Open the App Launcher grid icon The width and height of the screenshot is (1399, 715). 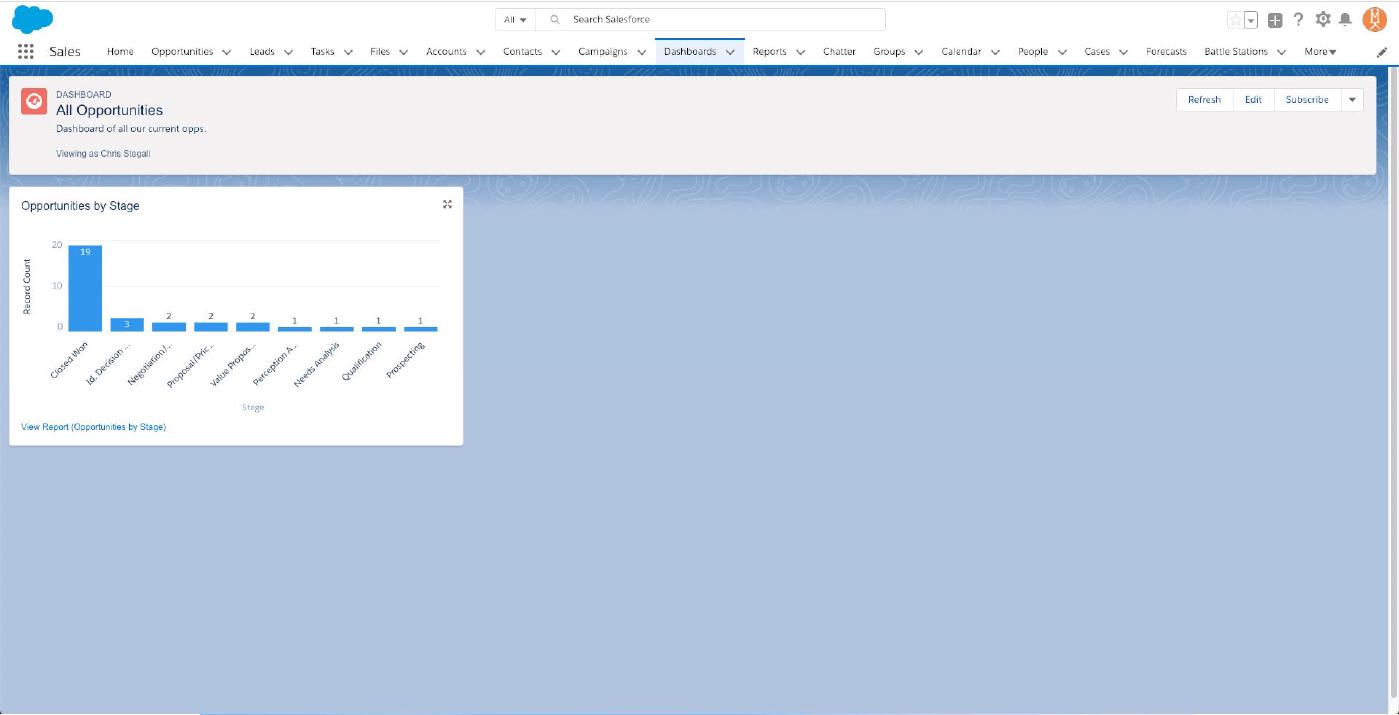26,52
